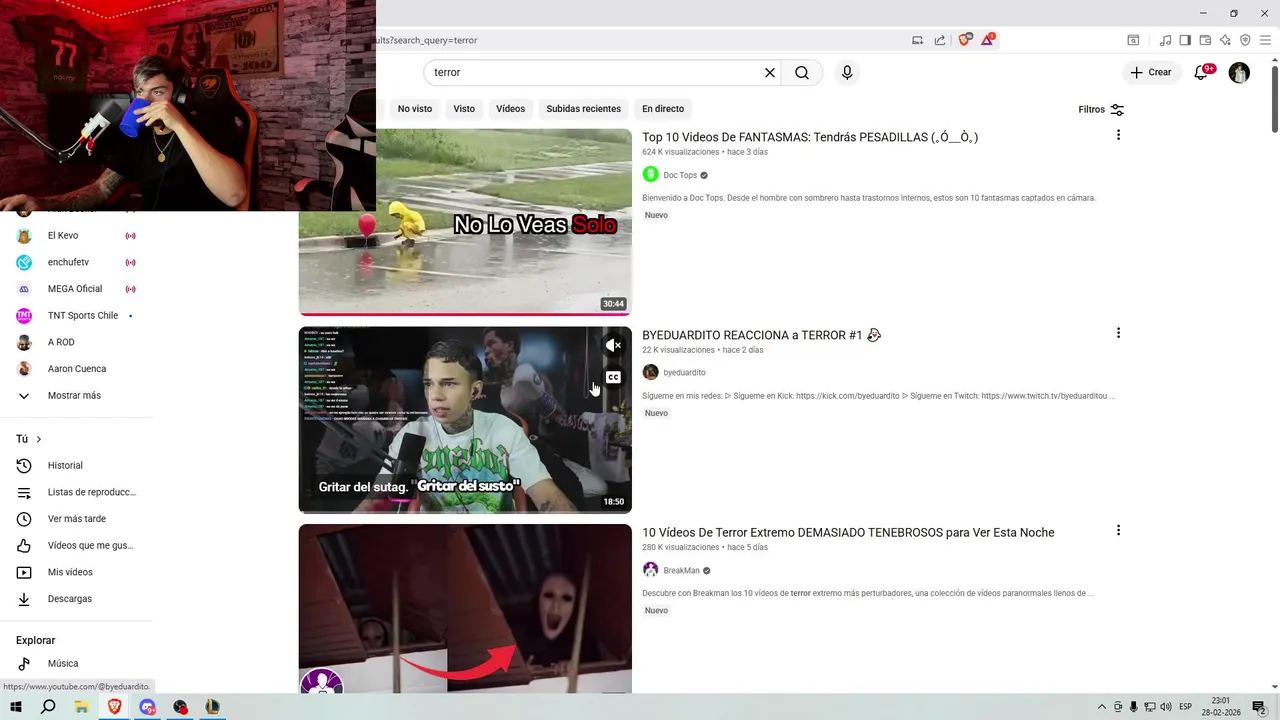Click the Brave Shields lion icon in address bar
Viewport: 1280px width, 720px height.
[x=964, y=40]
